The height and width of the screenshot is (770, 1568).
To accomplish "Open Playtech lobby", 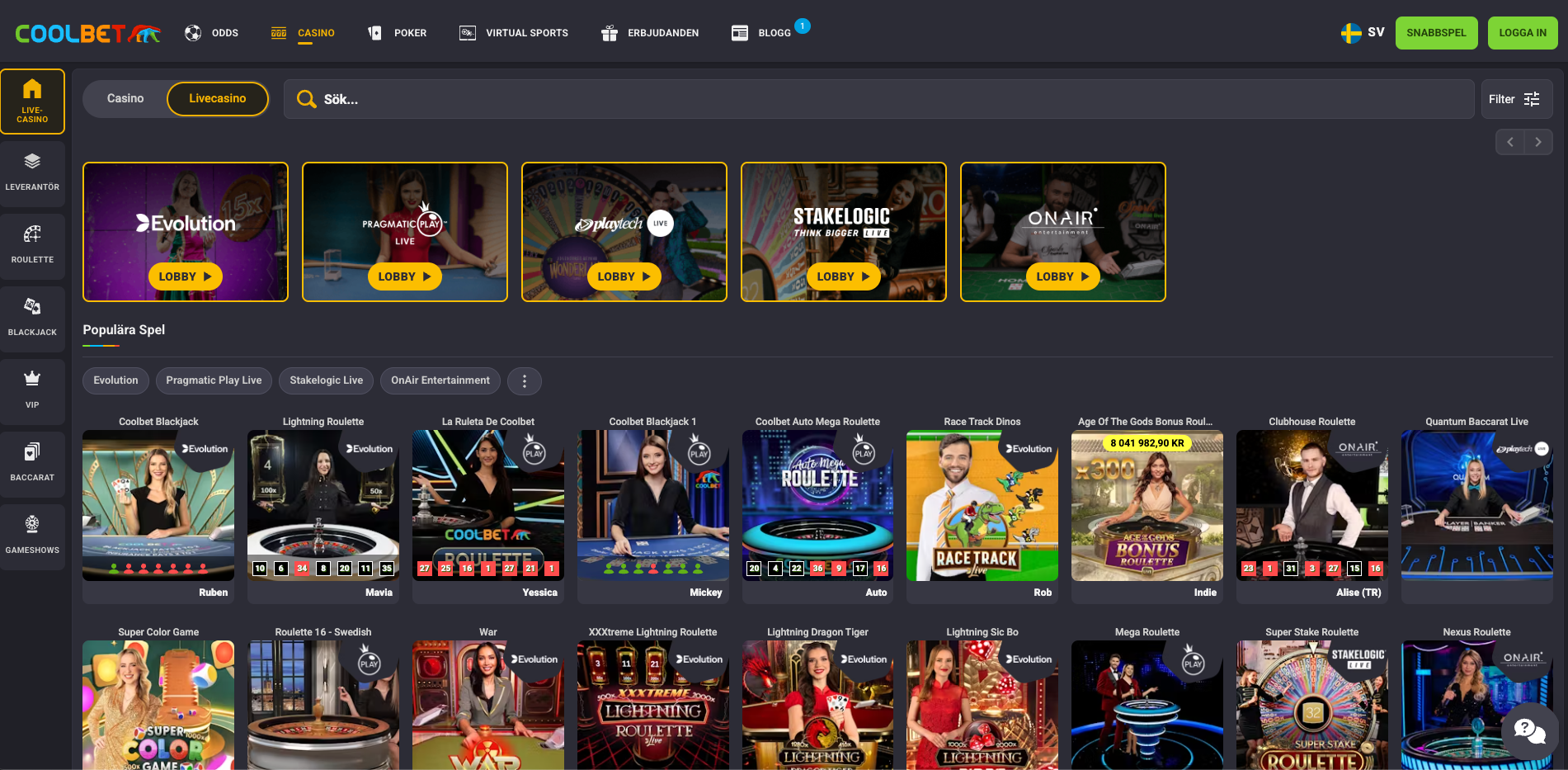I will coord(624,276).
